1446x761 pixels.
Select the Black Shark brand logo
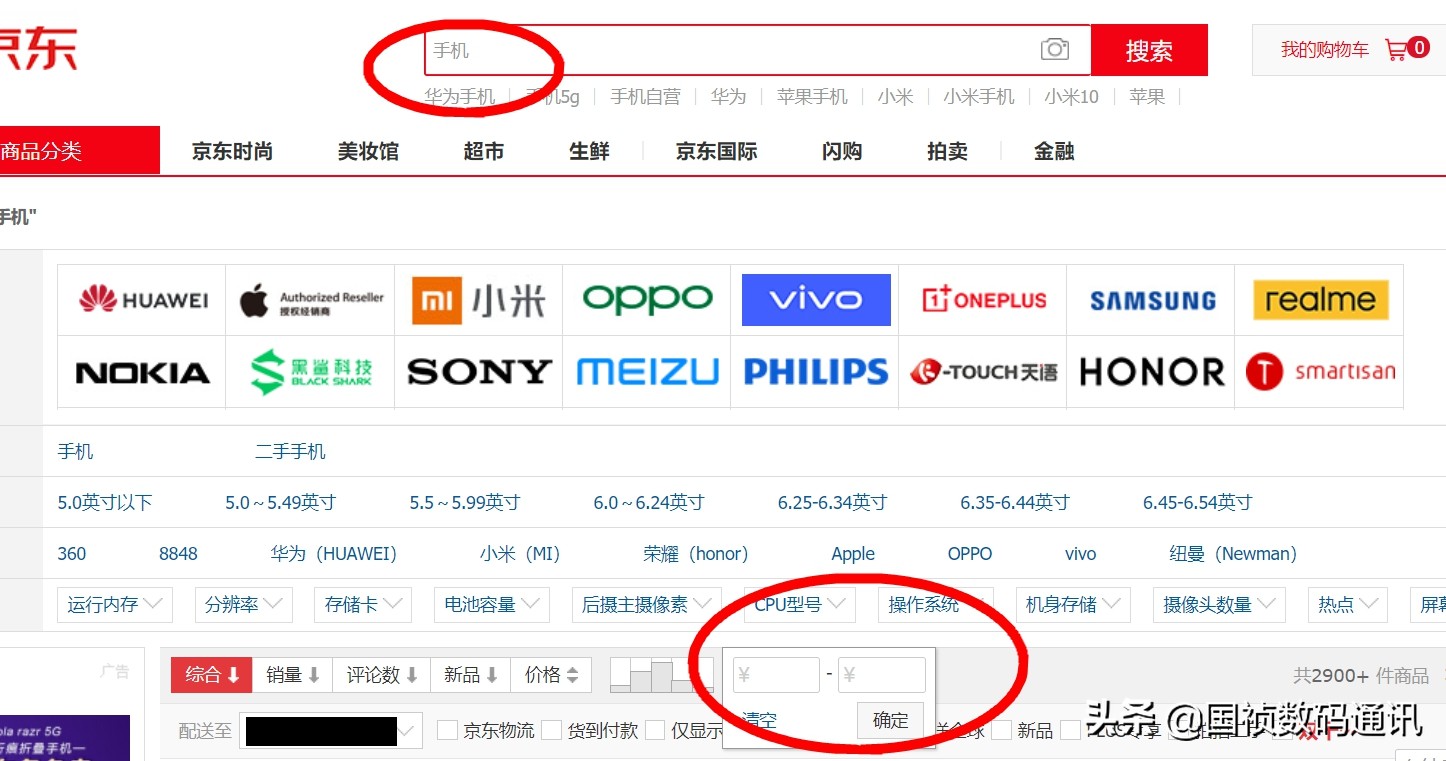309,371
